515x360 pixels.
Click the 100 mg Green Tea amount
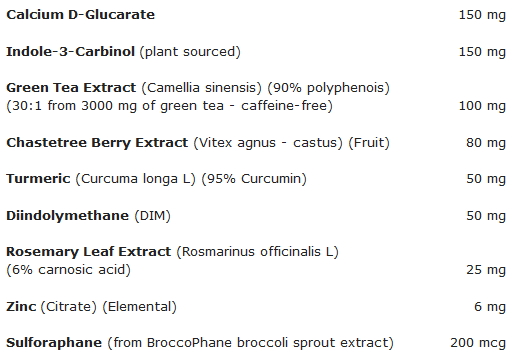[482, 106]
